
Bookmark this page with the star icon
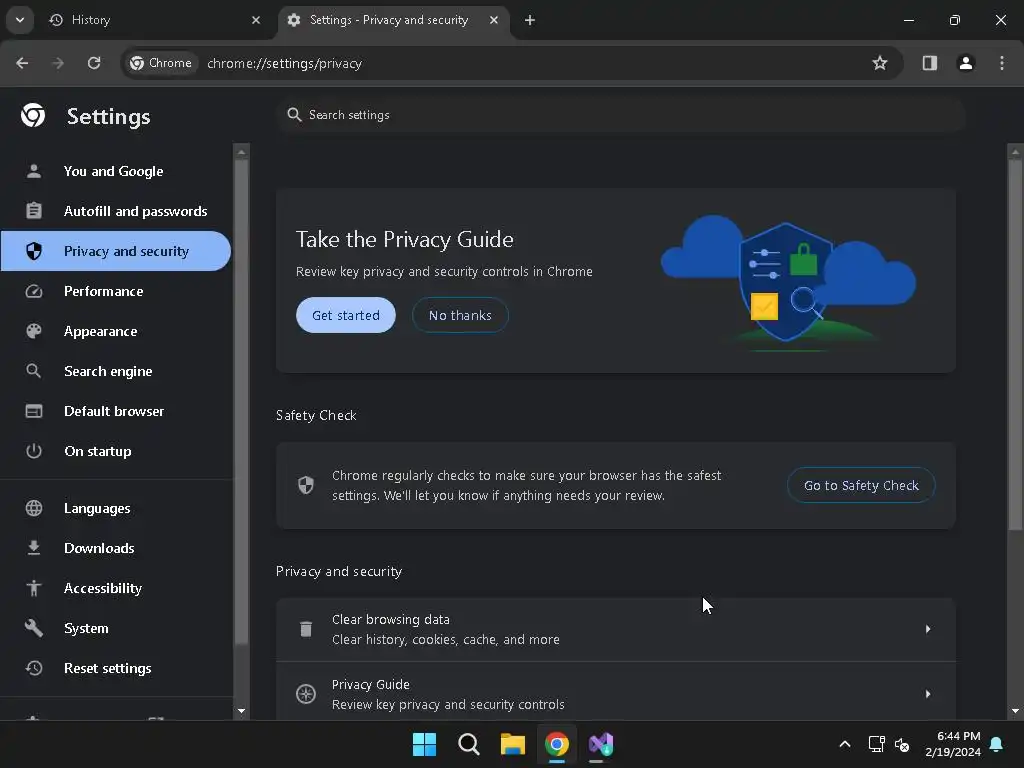[880, 63]
